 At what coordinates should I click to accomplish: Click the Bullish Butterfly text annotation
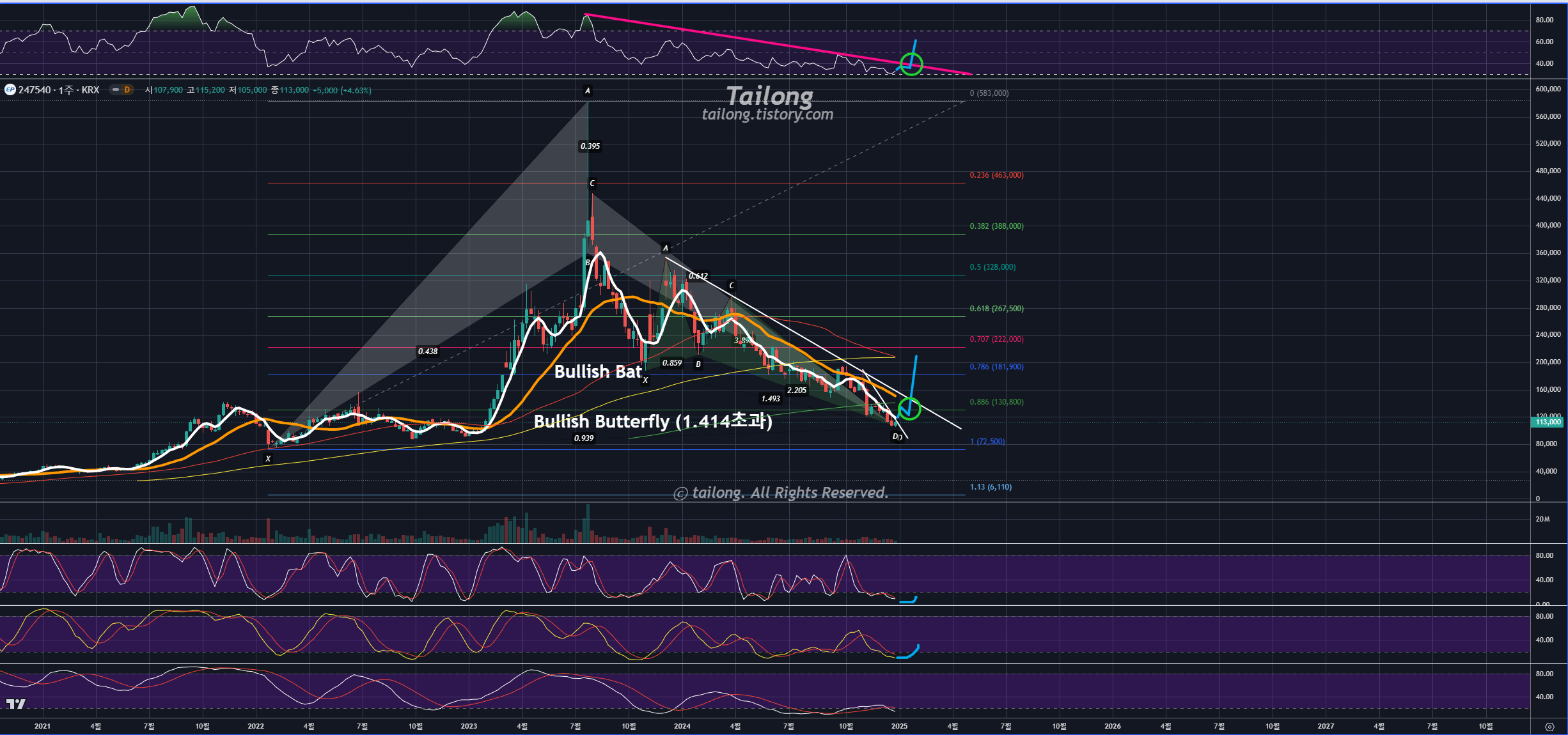point(652,421)
